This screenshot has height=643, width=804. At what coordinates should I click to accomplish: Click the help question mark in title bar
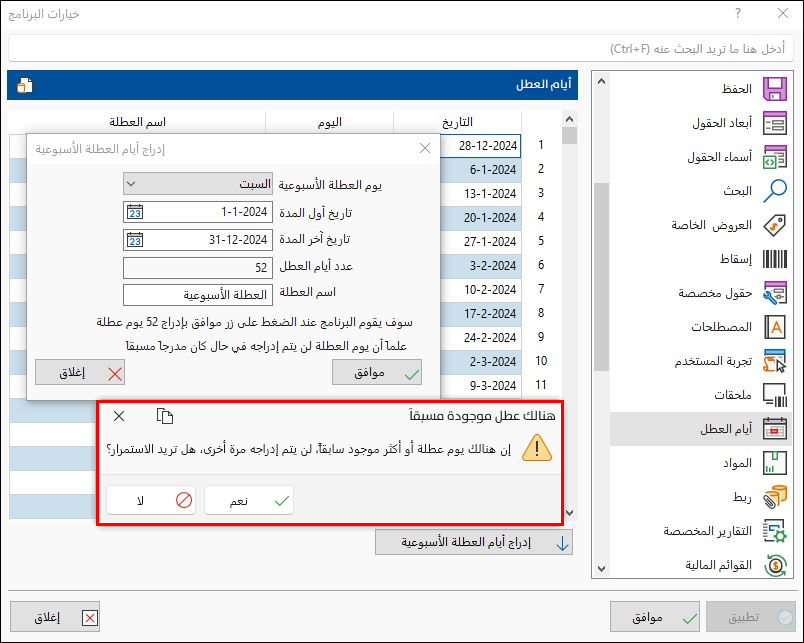tap(738, 13)
